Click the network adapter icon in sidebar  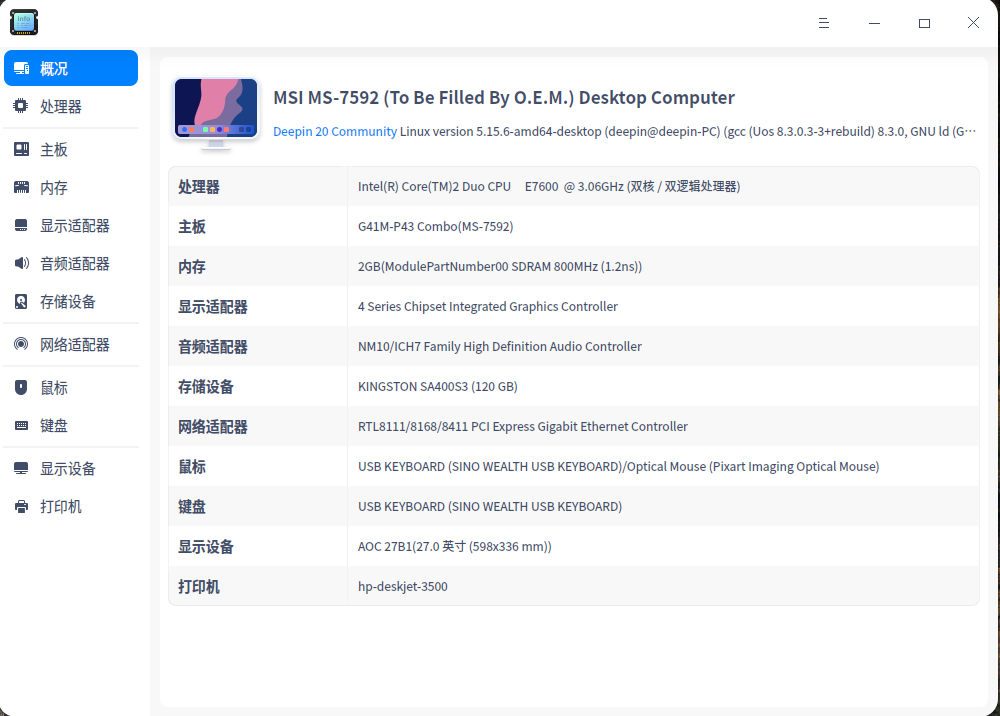[x=21, y=344]
